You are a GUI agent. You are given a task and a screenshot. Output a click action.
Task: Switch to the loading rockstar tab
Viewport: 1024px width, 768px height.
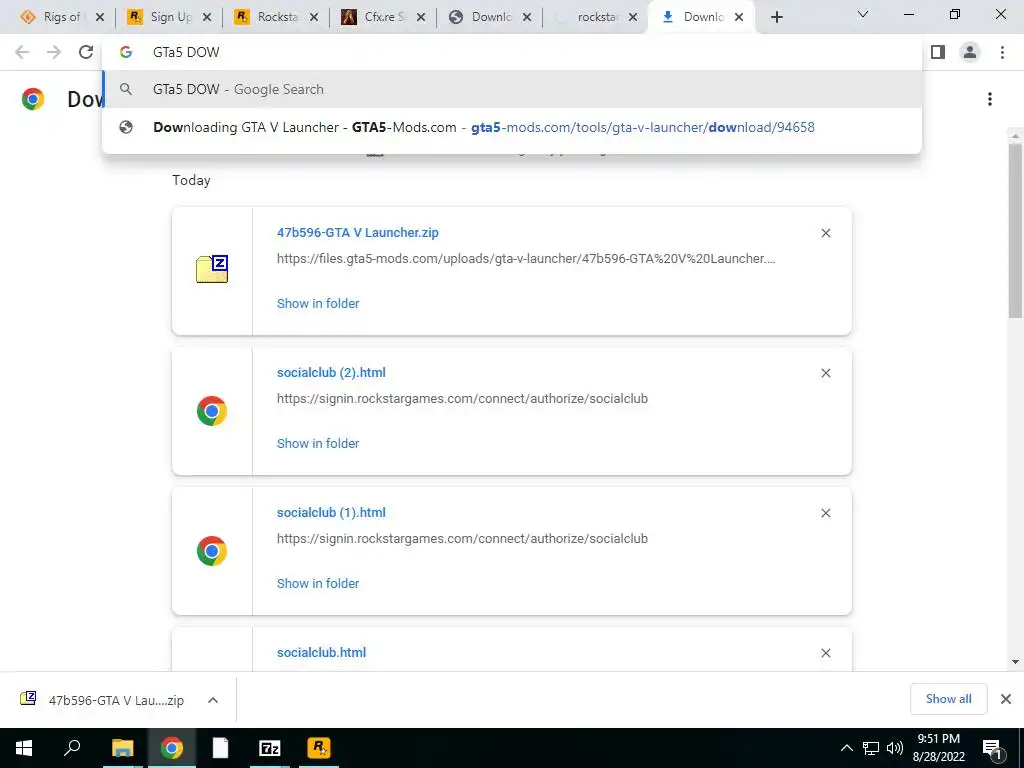pos(597,18)
